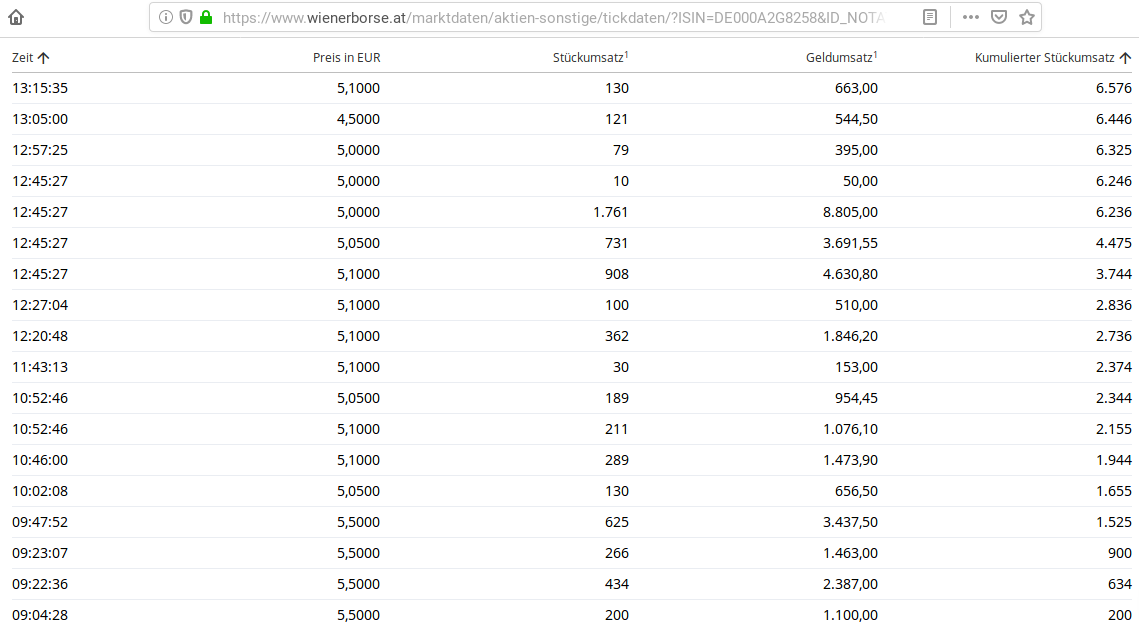Click the tracking protection shield icon
The width and height of the screenshot is (1139, 629).
pos(186,17)
